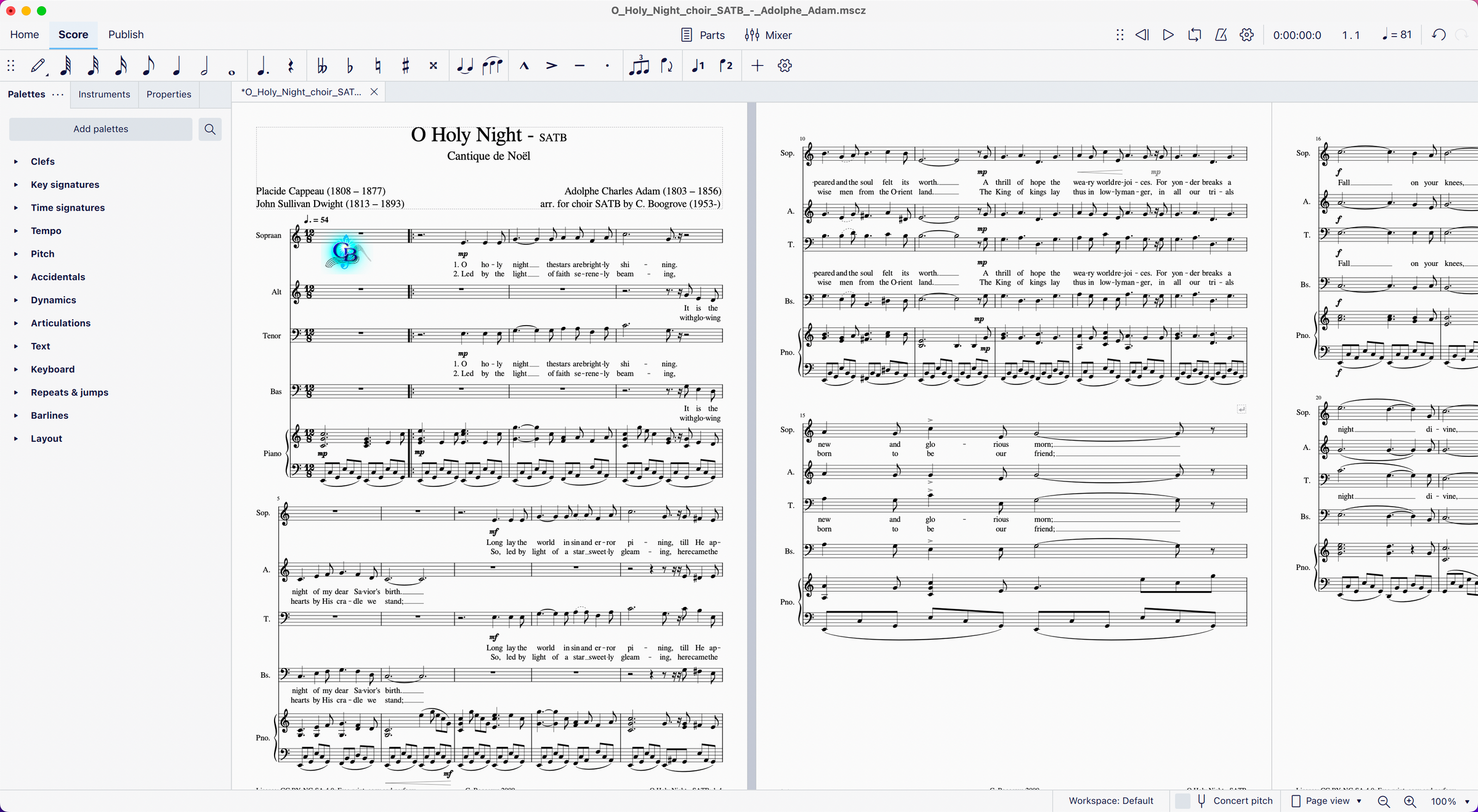Flip note stem direction
This screenshot has width=1478, height=812.
(x=667, y=65)
